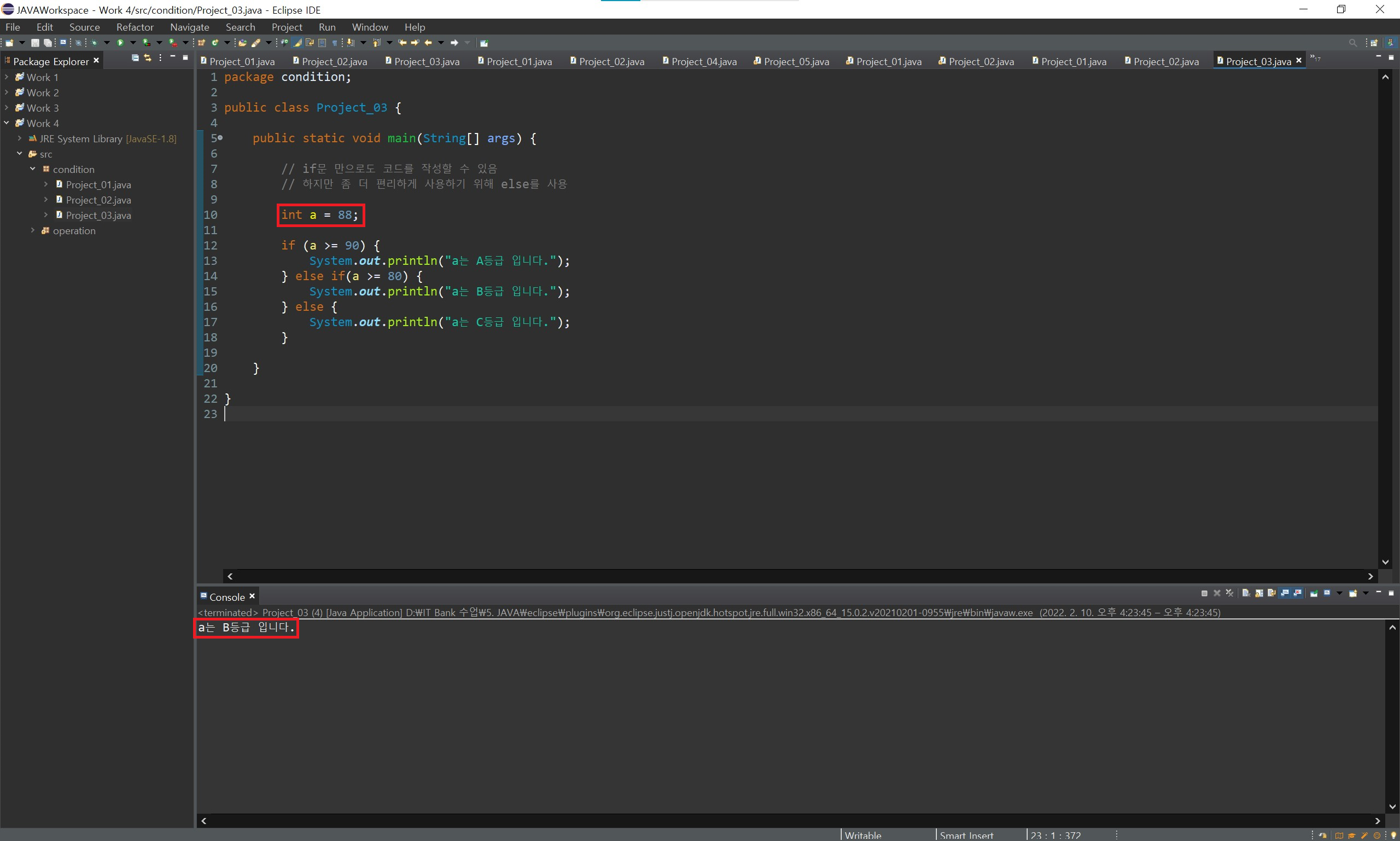The image size is (1400, 841).
Task: Open the Run button dropdown arrow
Action: tap(132, 43)
